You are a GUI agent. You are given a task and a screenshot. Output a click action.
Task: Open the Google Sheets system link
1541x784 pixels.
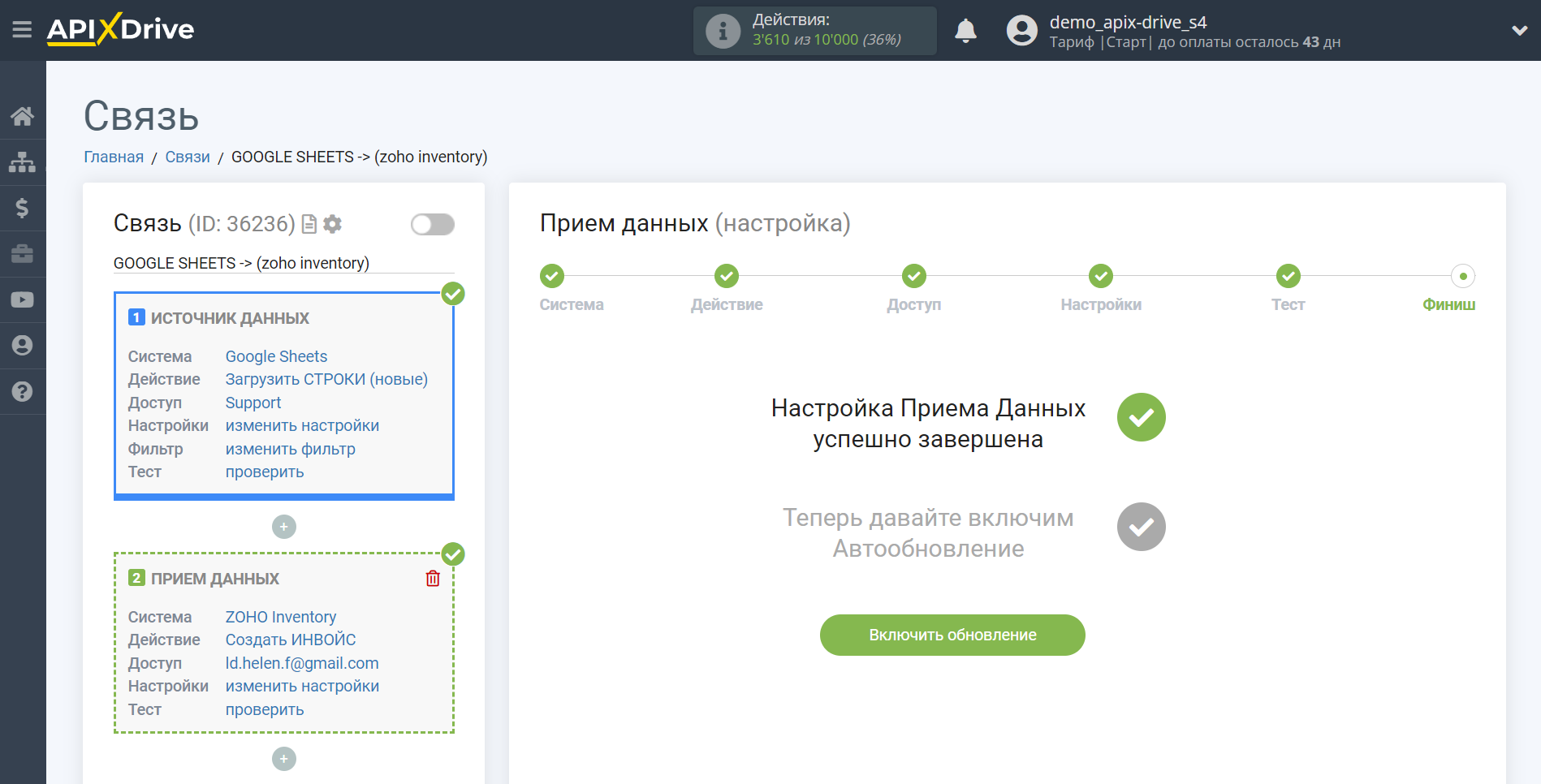pyautogui.click(x=276, y=356)
